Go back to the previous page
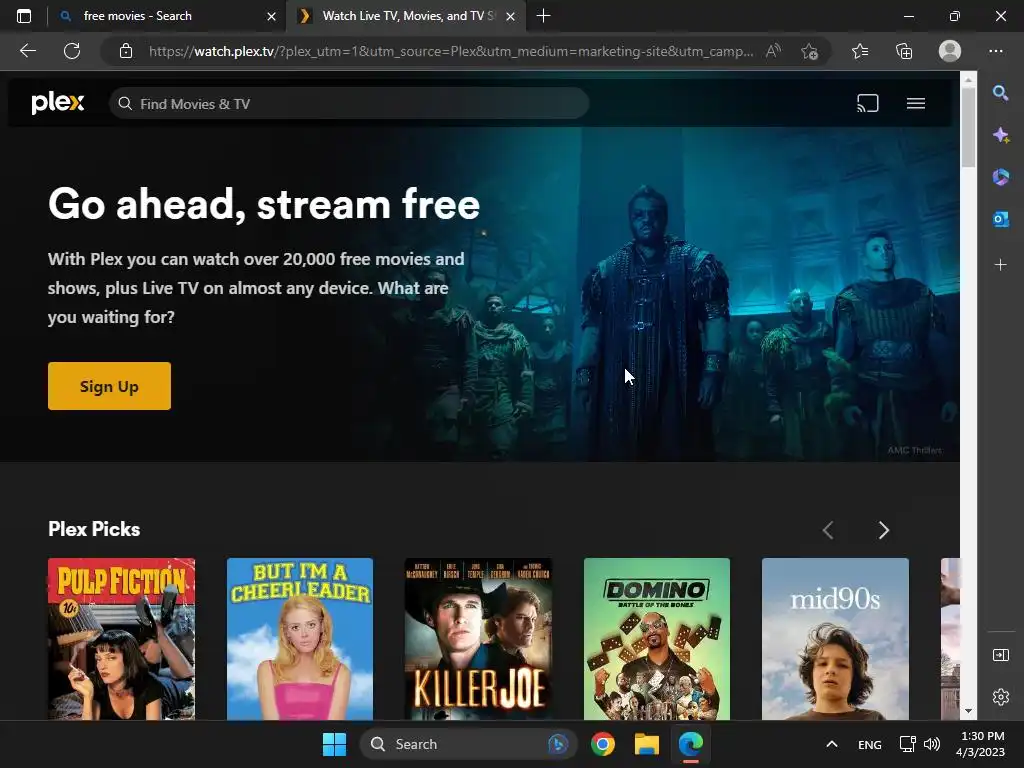 28,51
